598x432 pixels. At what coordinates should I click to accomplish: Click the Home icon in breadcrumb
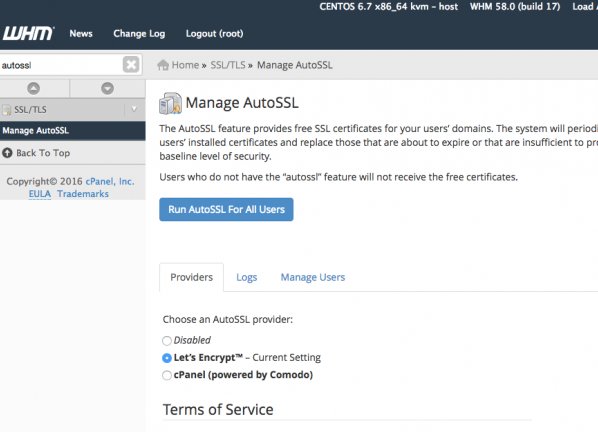pos(163,65)
